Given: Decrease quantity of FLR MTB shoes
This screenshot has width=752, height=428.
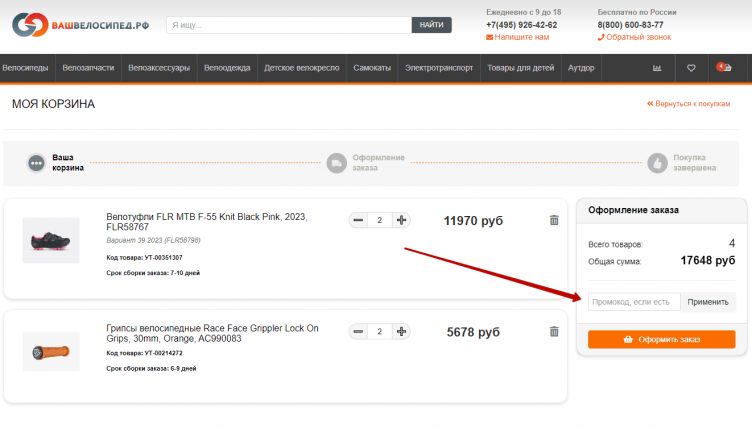Looking at the screenshot, I should [x=358, y=220].
